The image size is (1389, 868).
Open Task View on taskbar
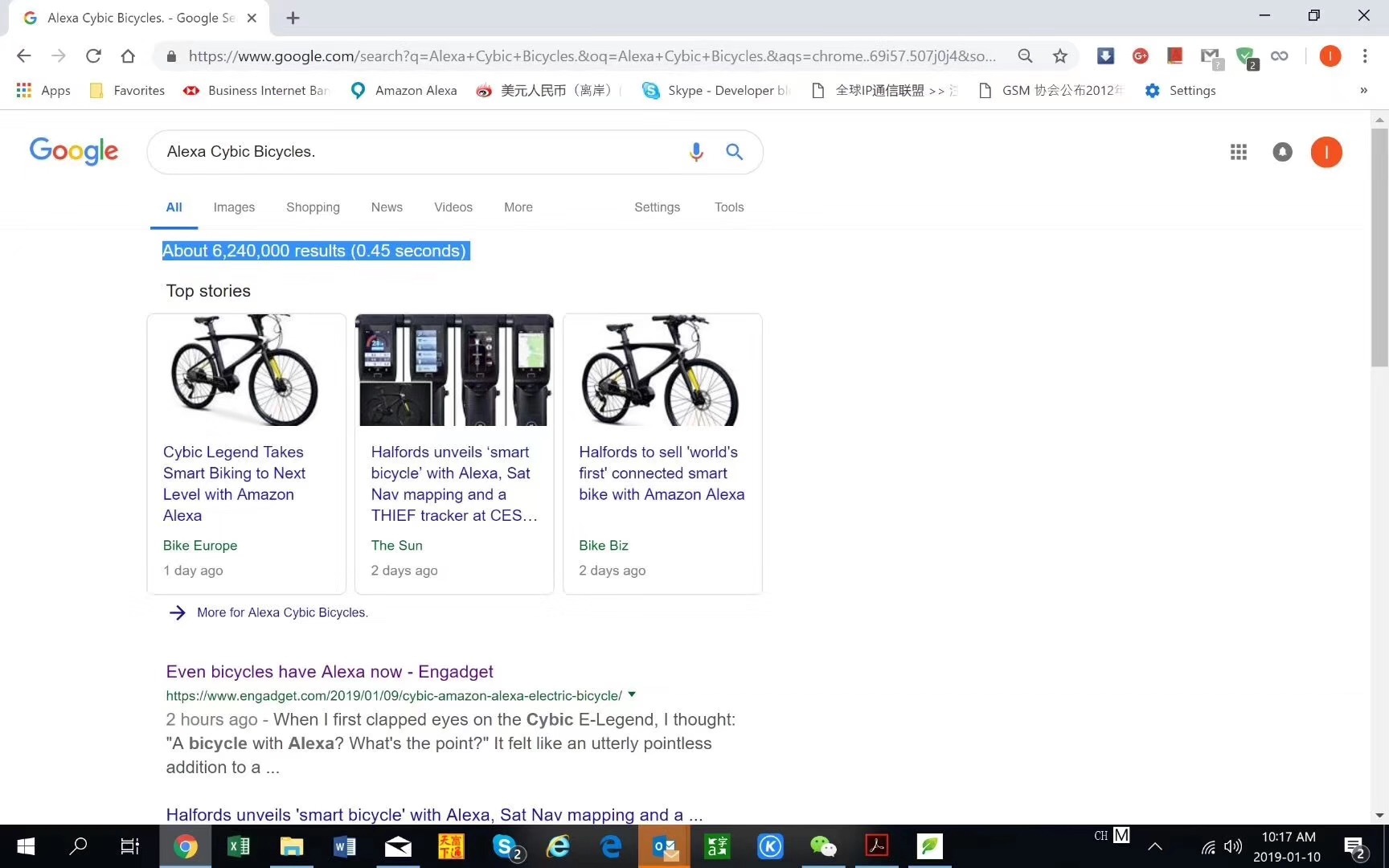[130, 846]
